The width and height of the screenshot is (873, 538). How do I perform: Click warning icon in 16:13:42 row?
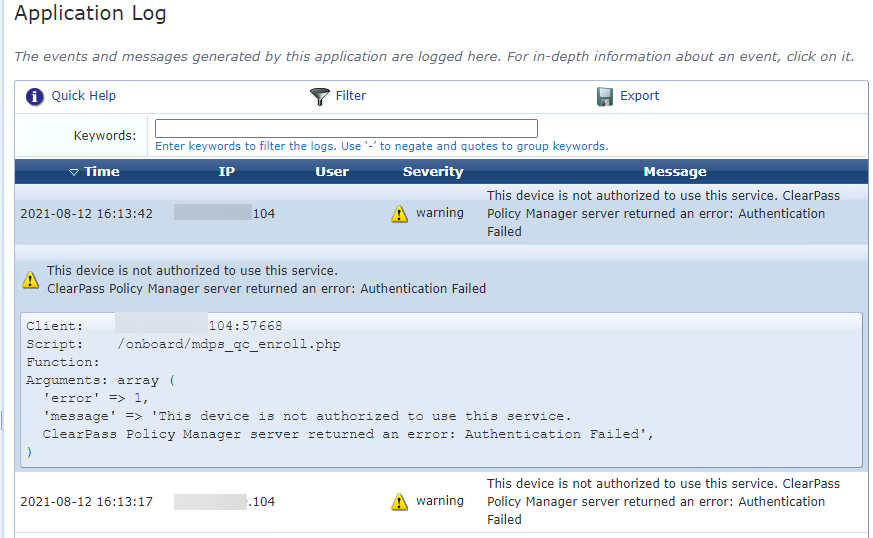(400, 214)
